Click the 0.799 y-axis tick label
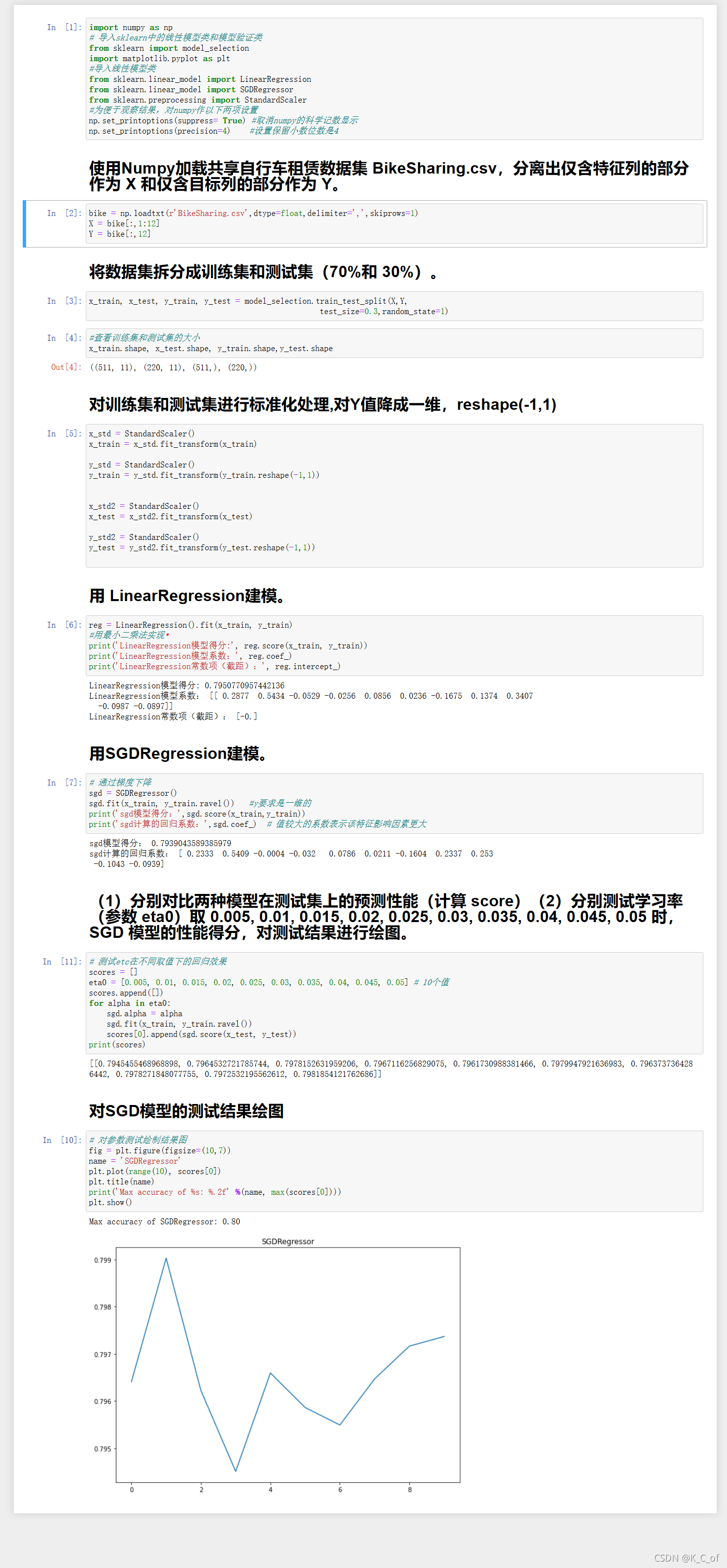The height and width of the screenshot is (1568, 727). pos(102,1260)
